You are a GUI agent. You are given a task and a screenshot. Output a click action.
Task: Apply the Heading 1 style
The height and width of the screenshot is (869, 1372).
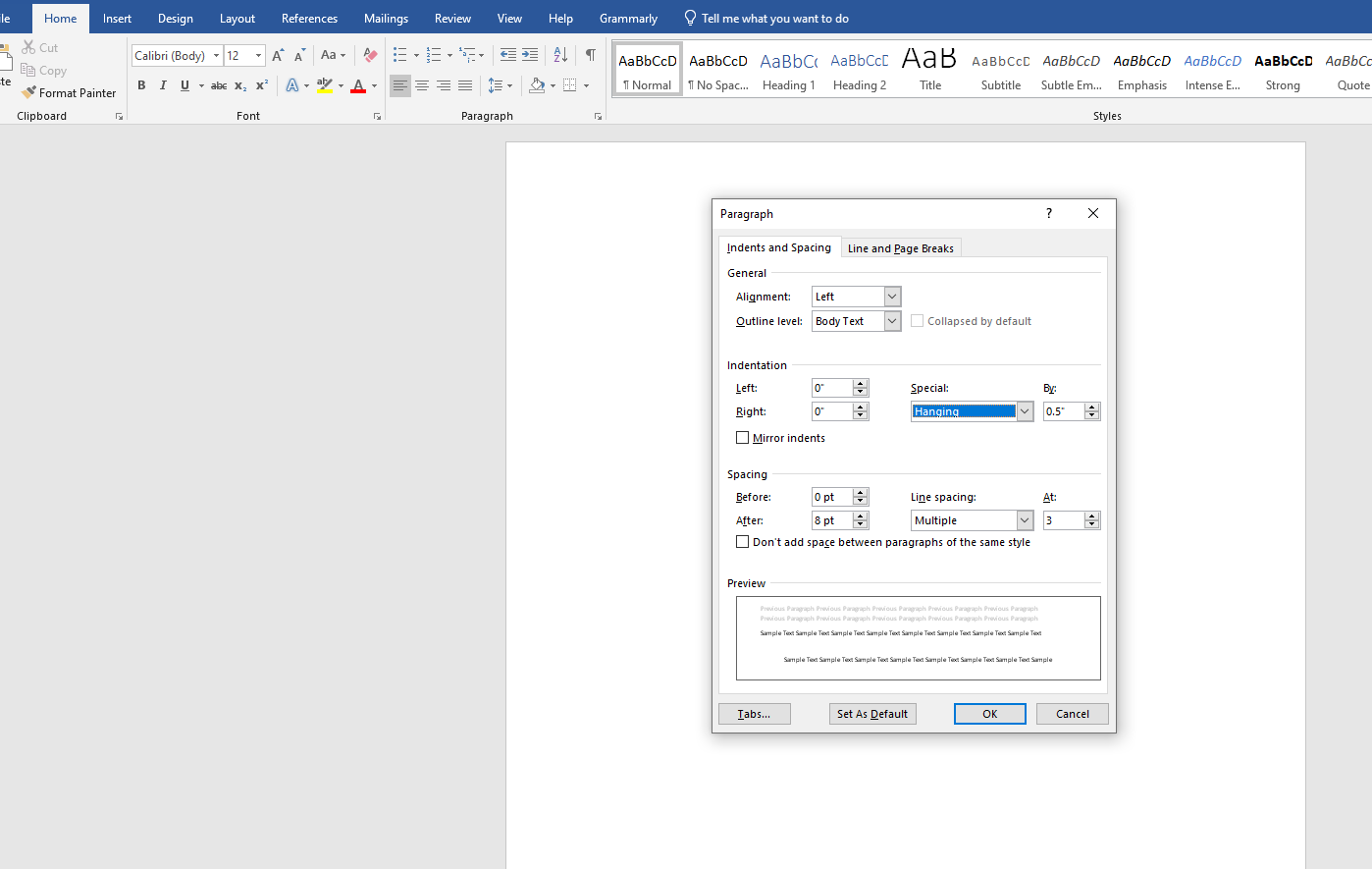[789, 71]
